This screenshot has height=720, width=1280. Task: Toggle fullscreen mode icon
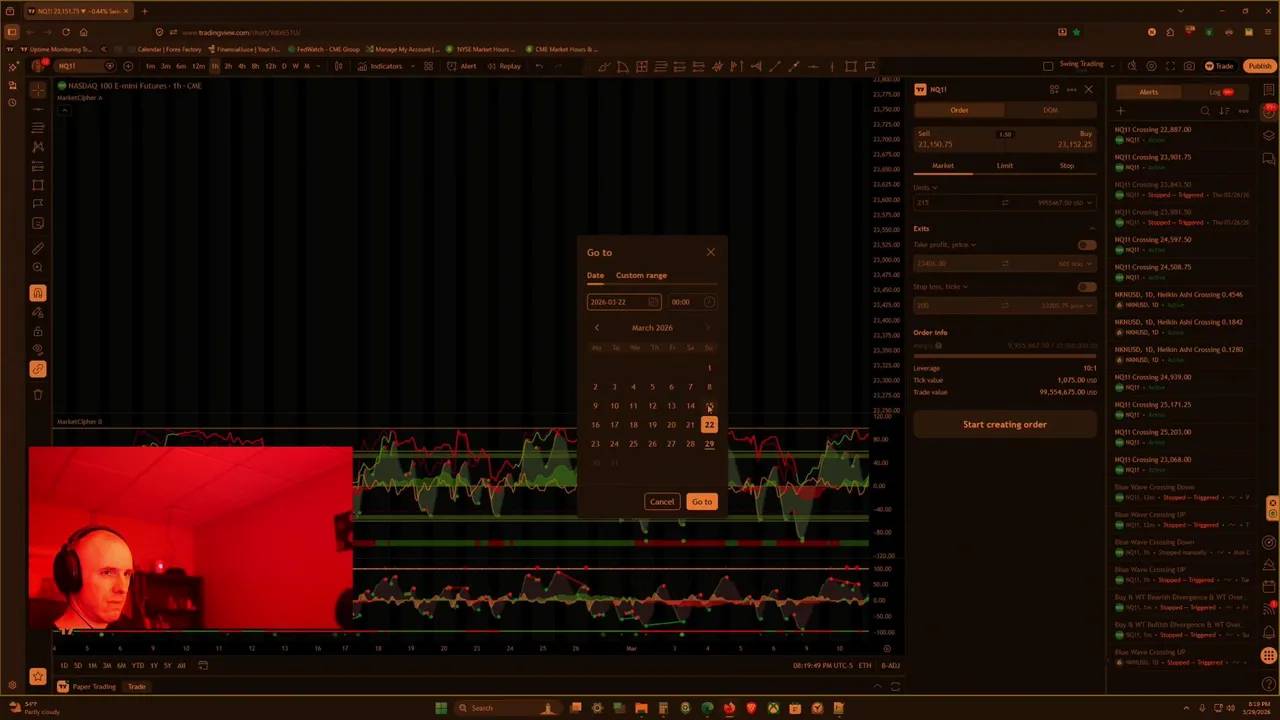tap(1170, 66)
